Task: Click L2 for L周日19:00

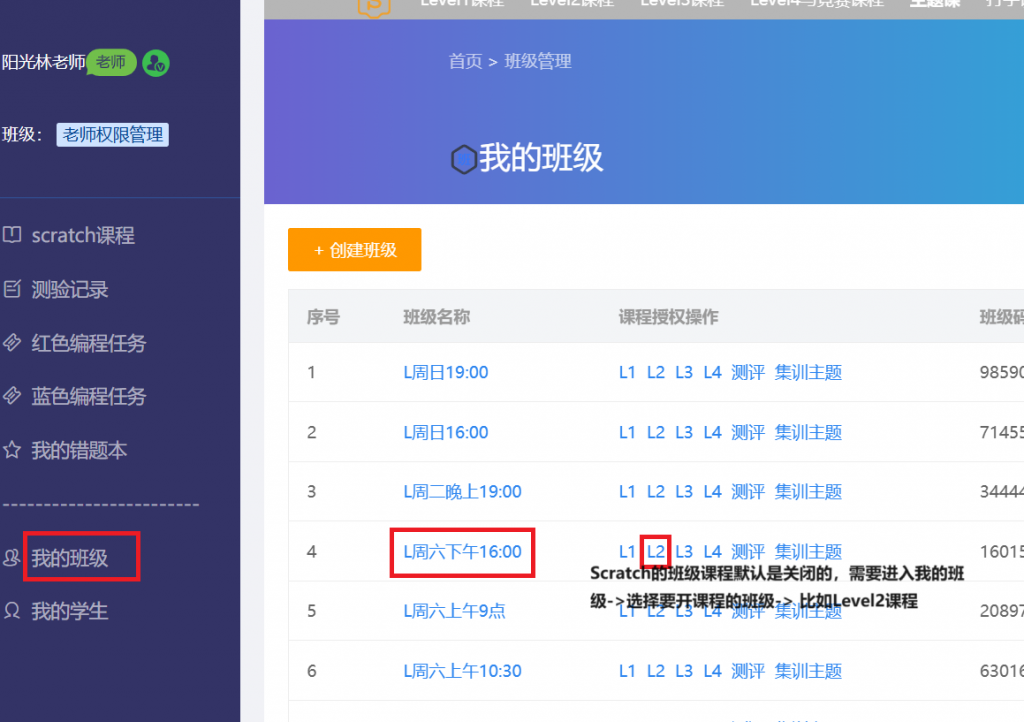Action: pos(656,372)
